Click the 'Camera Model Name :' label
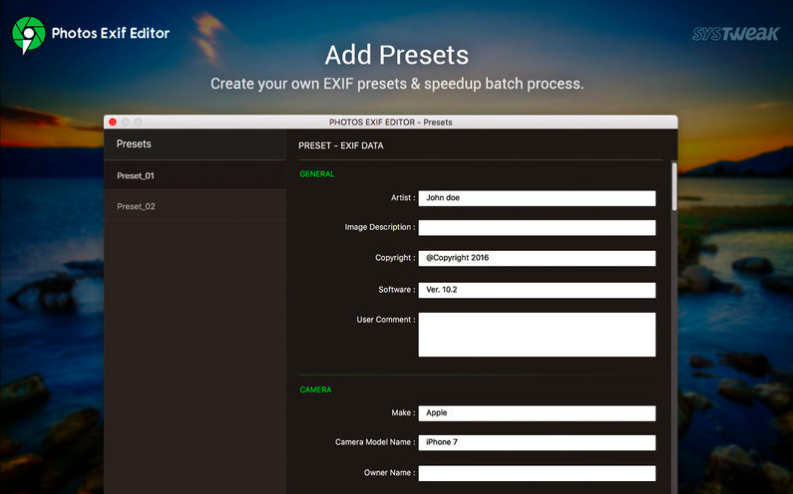793x494 pixels. (375, 442)
